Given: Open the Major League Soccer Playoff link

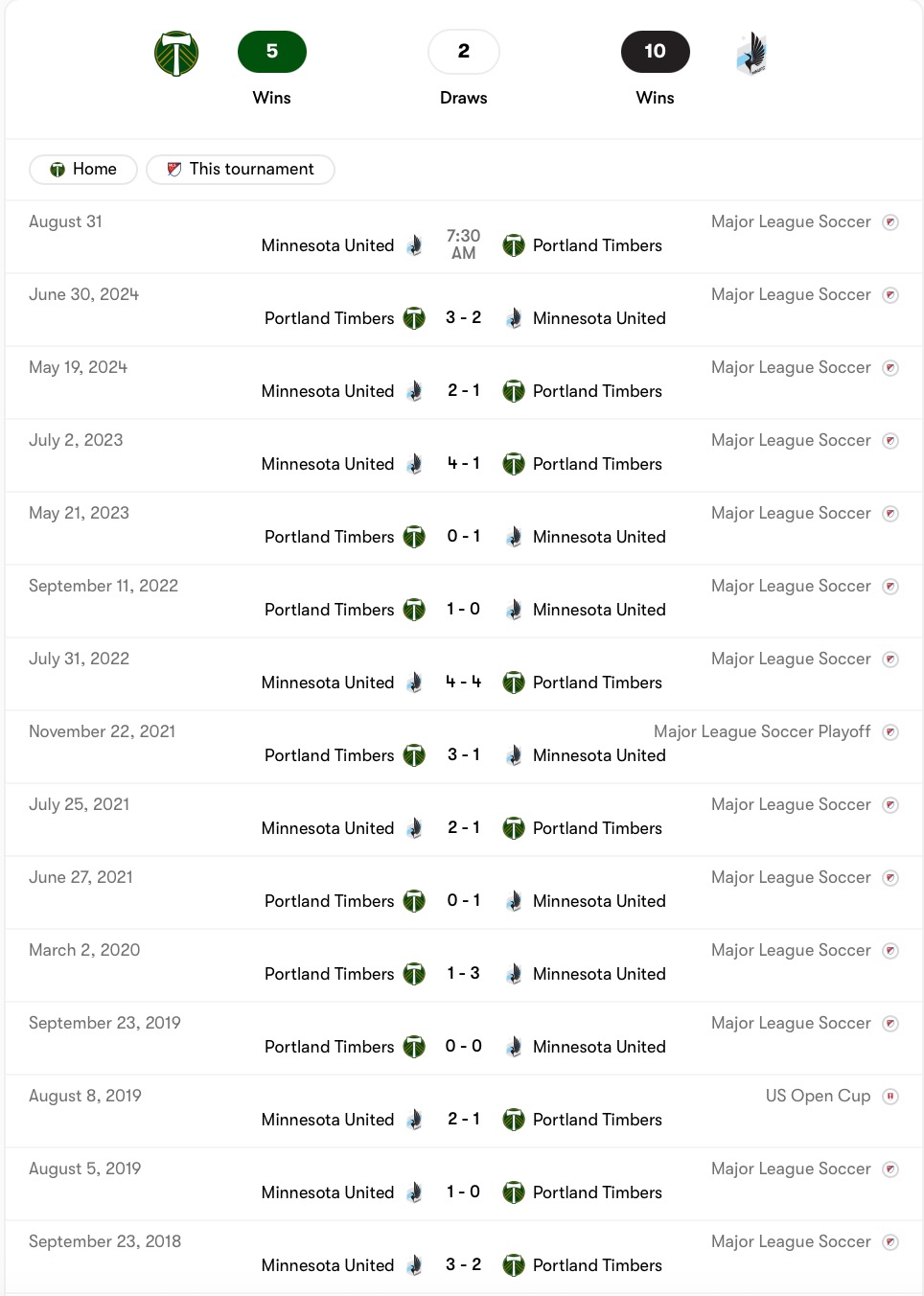Looking at the screenshot, I should 762,731.
